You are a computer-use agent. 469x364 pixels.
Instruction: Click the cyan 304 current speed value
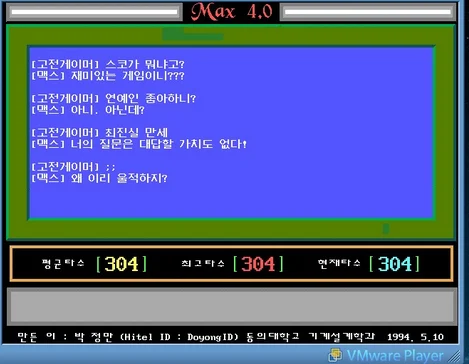(395, 264)
